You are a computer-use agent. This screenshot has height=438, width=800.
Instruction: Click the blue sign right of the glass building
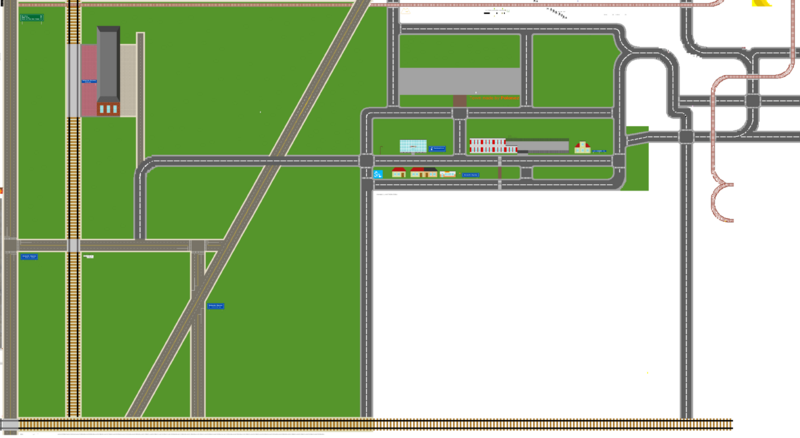coord(437,148)
